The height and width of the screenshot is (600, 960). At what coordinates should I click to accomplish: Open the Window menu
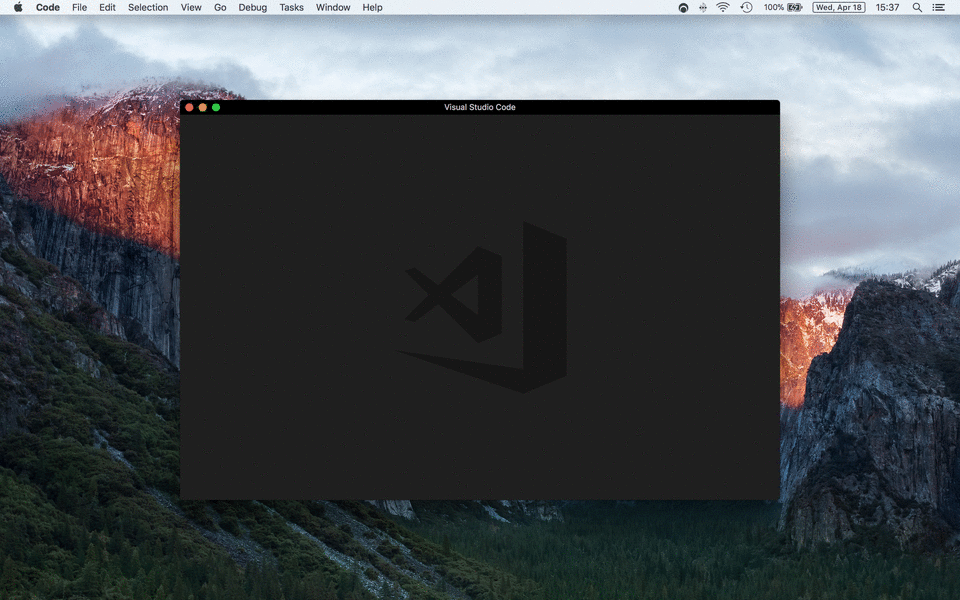(333, 7)
